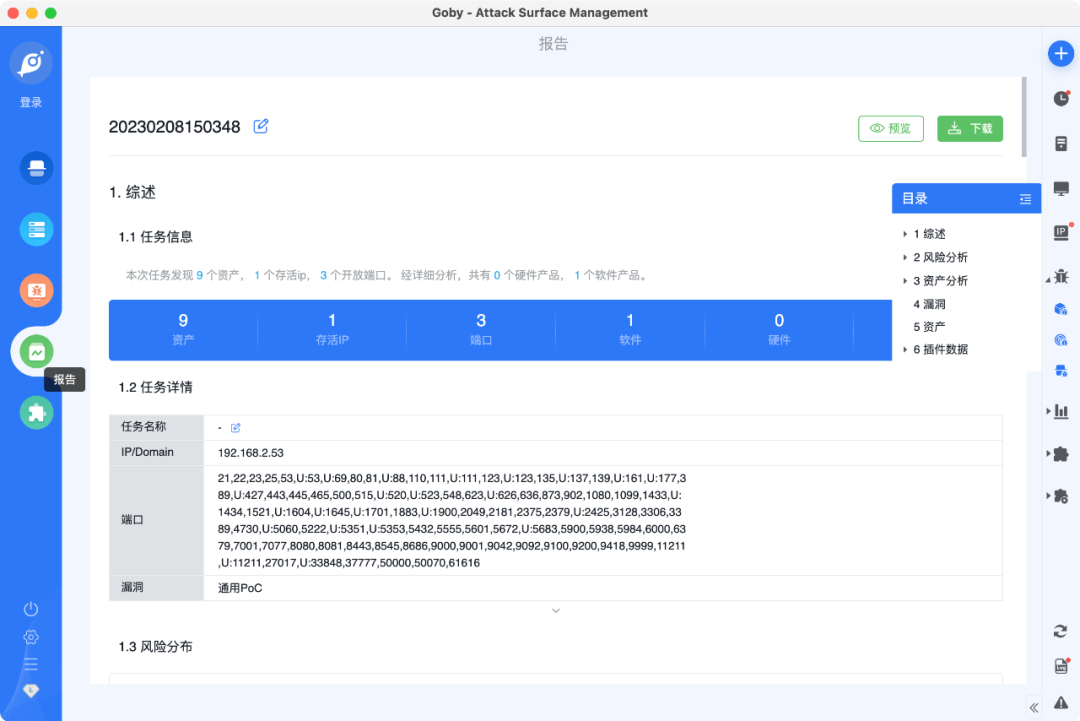The height and width of the screenshot is (721, 1080).
Task: Click the warning triangle icon
Action: 1061,703
